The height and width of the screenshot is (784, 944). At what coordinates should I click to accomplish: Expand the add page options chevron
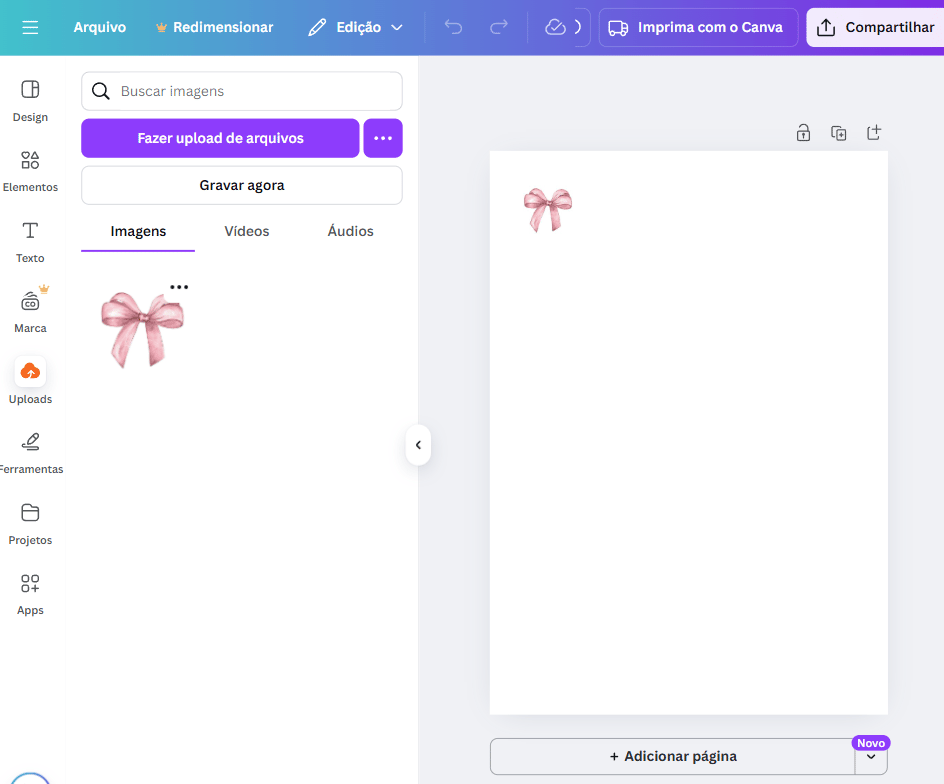pos(871,757)
